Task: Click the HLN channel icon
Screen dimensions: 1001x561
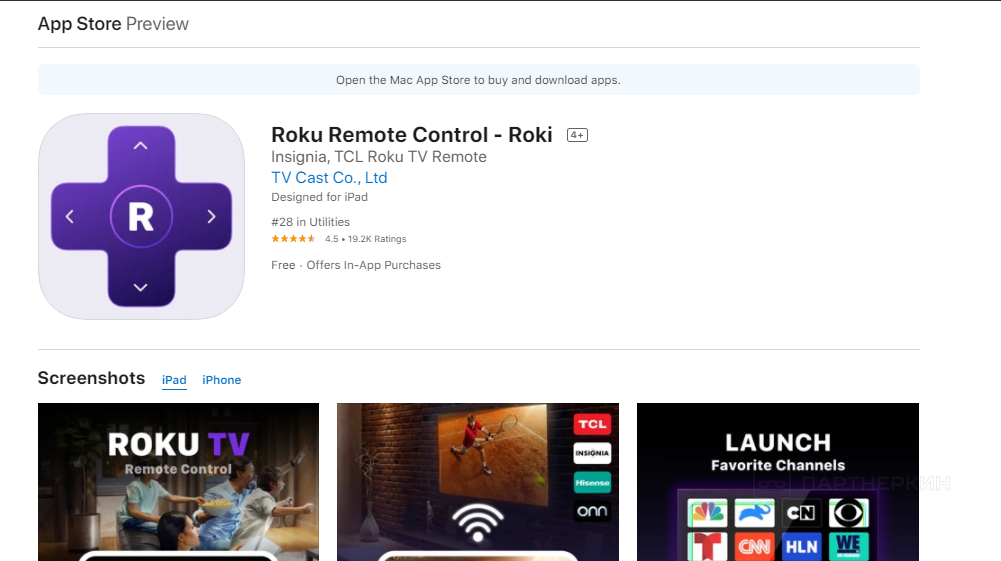Action: pos(801,546)
